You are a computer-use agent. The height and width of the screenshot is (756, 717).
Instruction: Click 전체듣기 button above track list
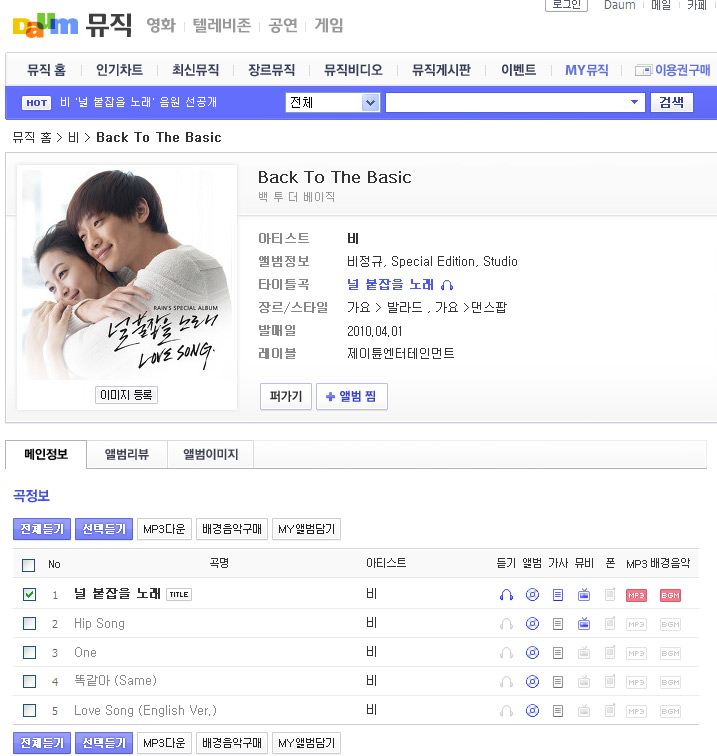pos(42,529)
